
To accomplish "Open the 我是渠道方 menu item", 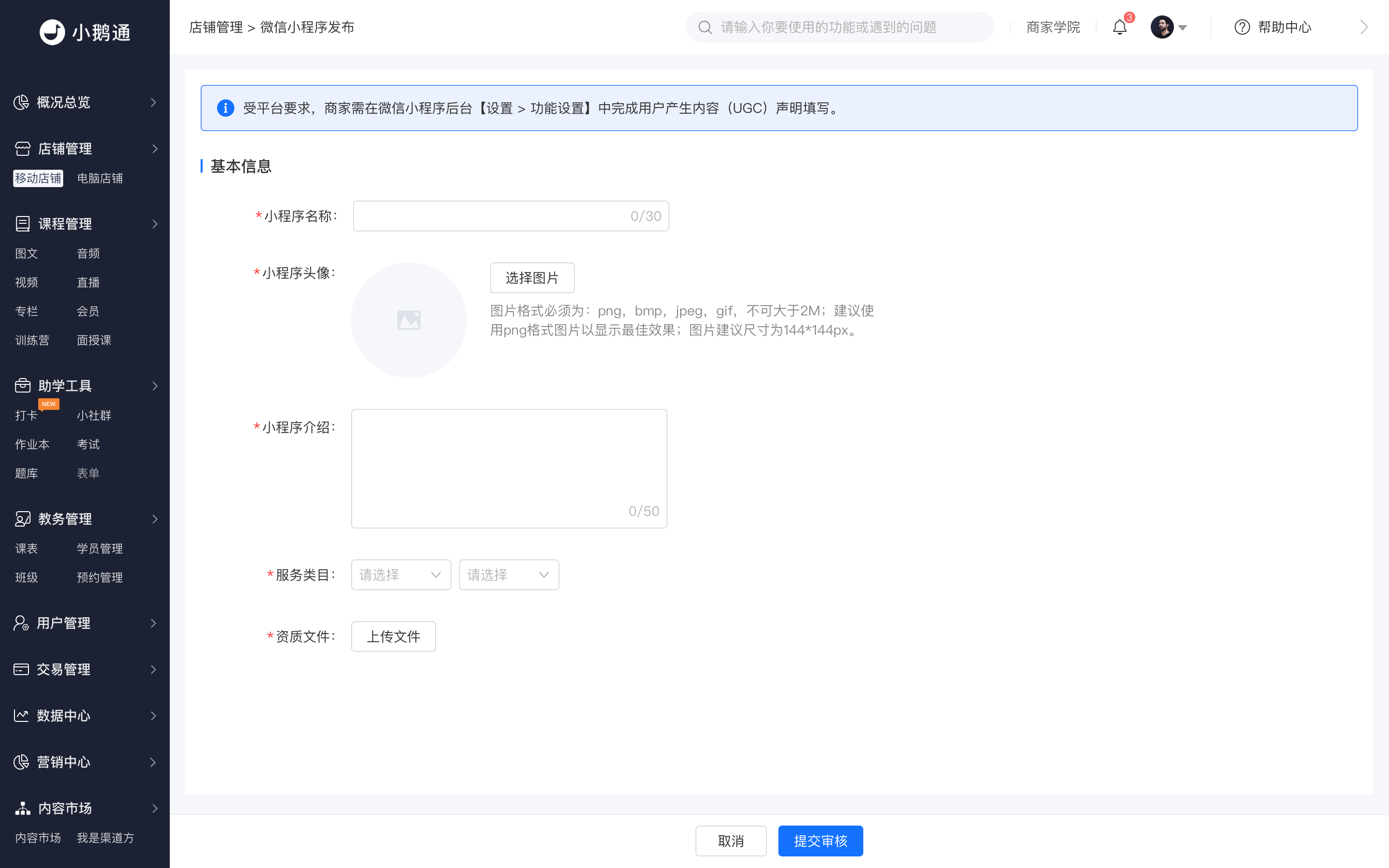I will (x=106, y=838).
